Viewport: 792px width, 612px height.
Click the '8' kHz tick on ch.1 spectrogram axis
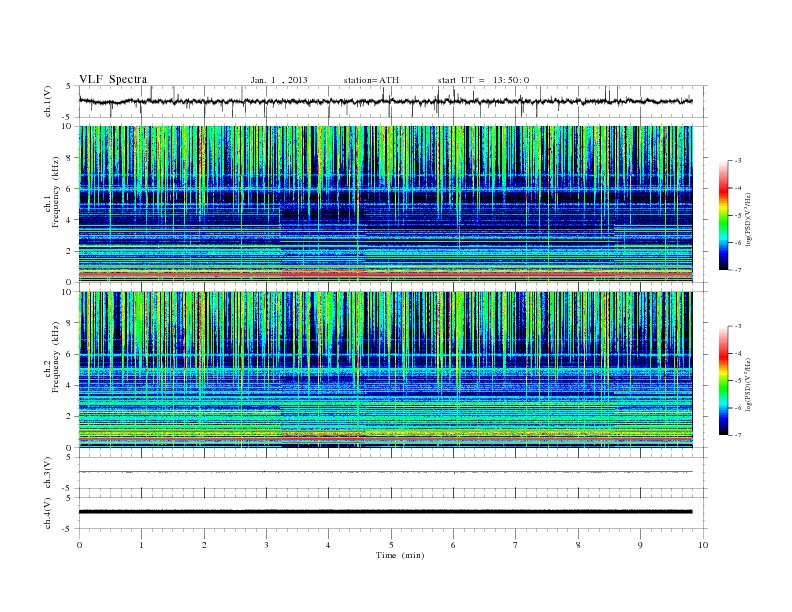(69, 158)
